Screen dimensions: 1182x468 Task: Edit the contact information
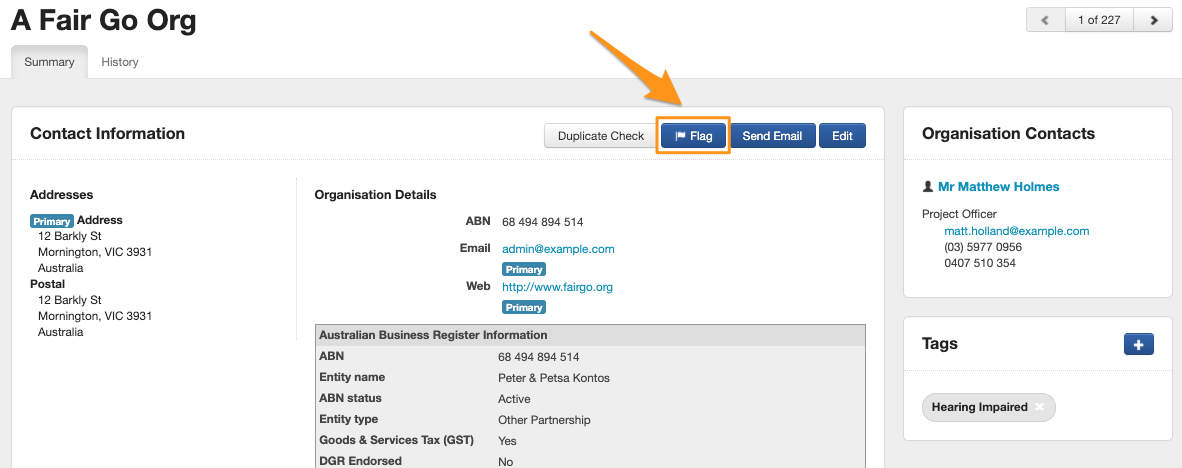[x=842, y=136]
